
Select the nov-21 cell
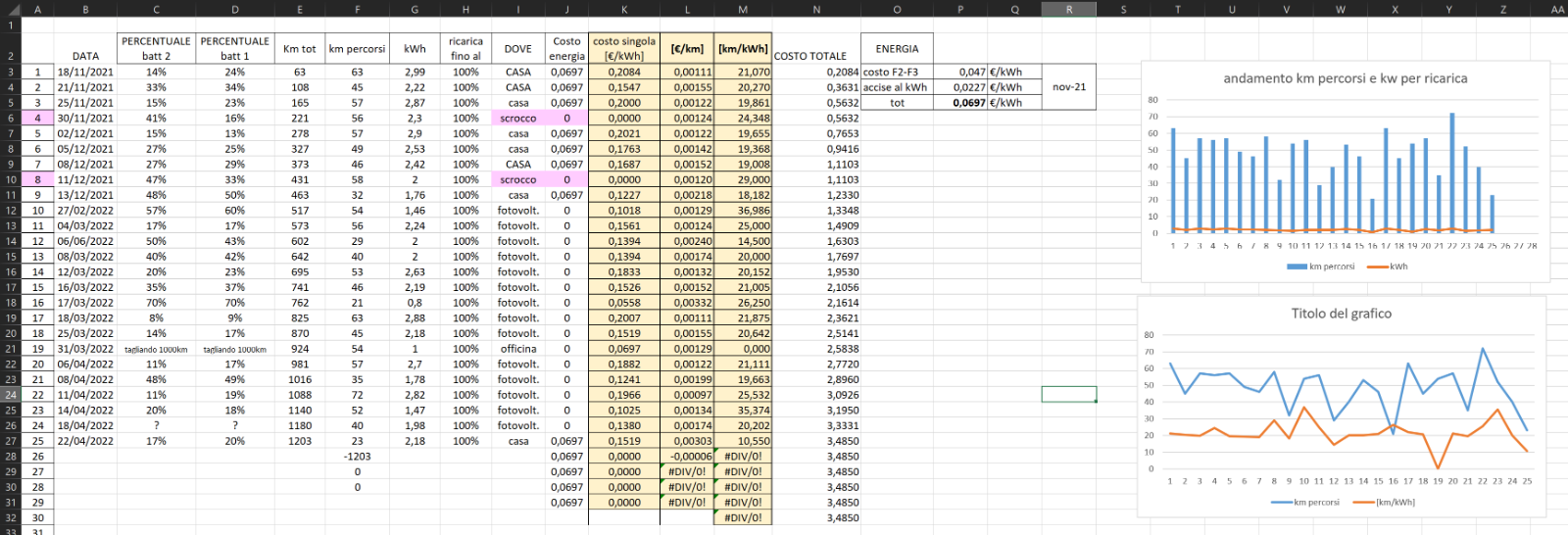1068,87
